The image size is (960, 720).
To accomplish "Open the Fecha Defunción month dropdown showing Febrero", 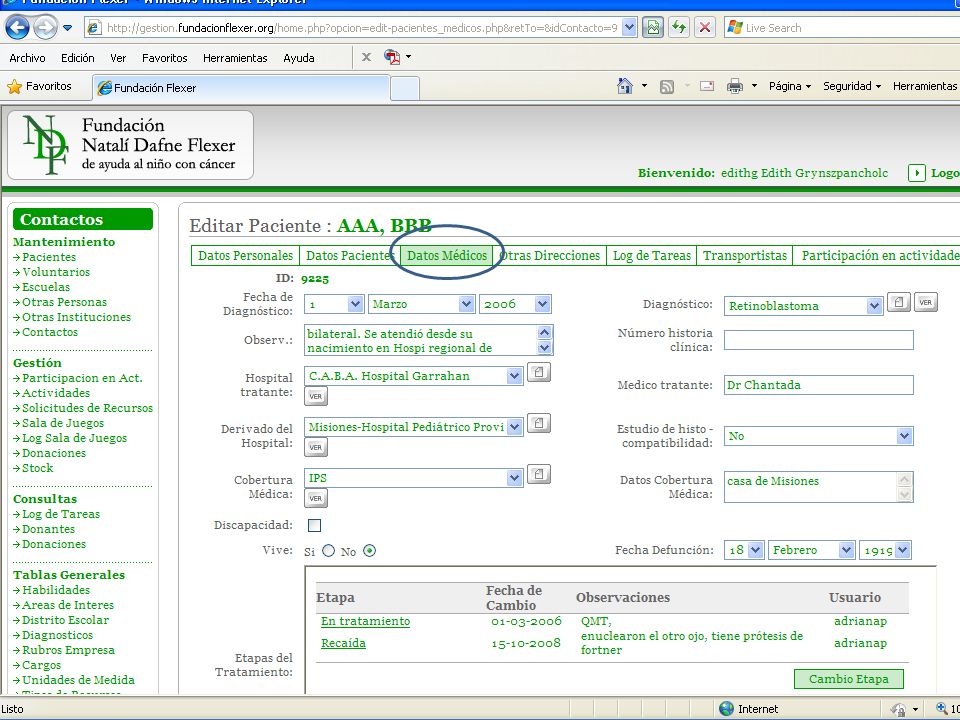I will click(x=846, y=550).
